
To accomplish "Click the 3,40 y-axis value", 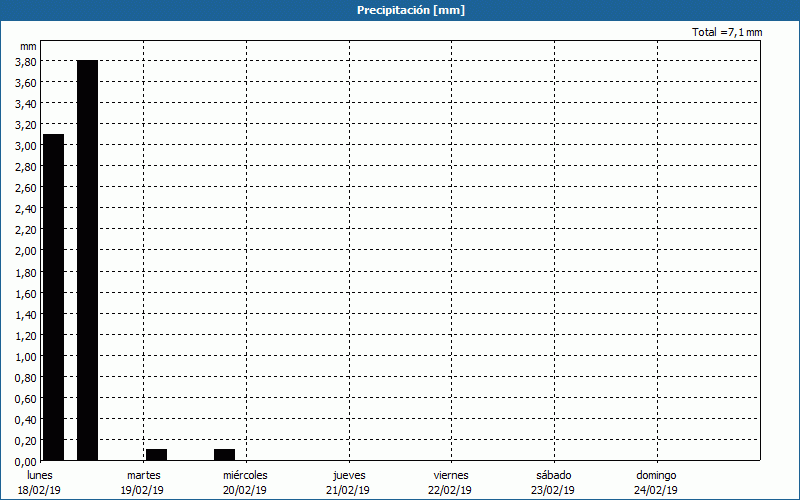I will tap(26, 104).
